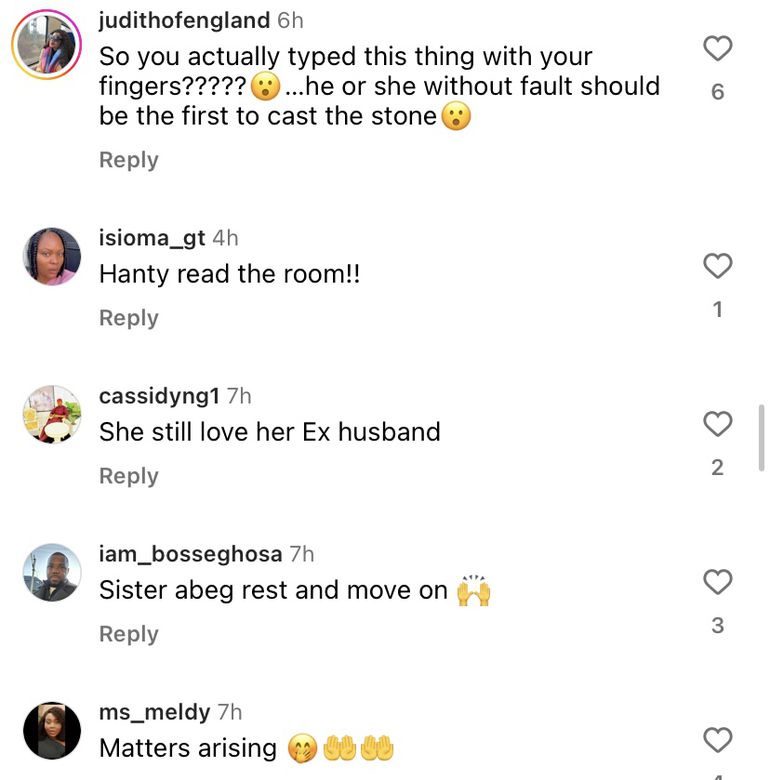Open isioma_gt's profile avatar
Image resolution: width=770 pixels, height=780 pixels.
[x=52, y=256]
